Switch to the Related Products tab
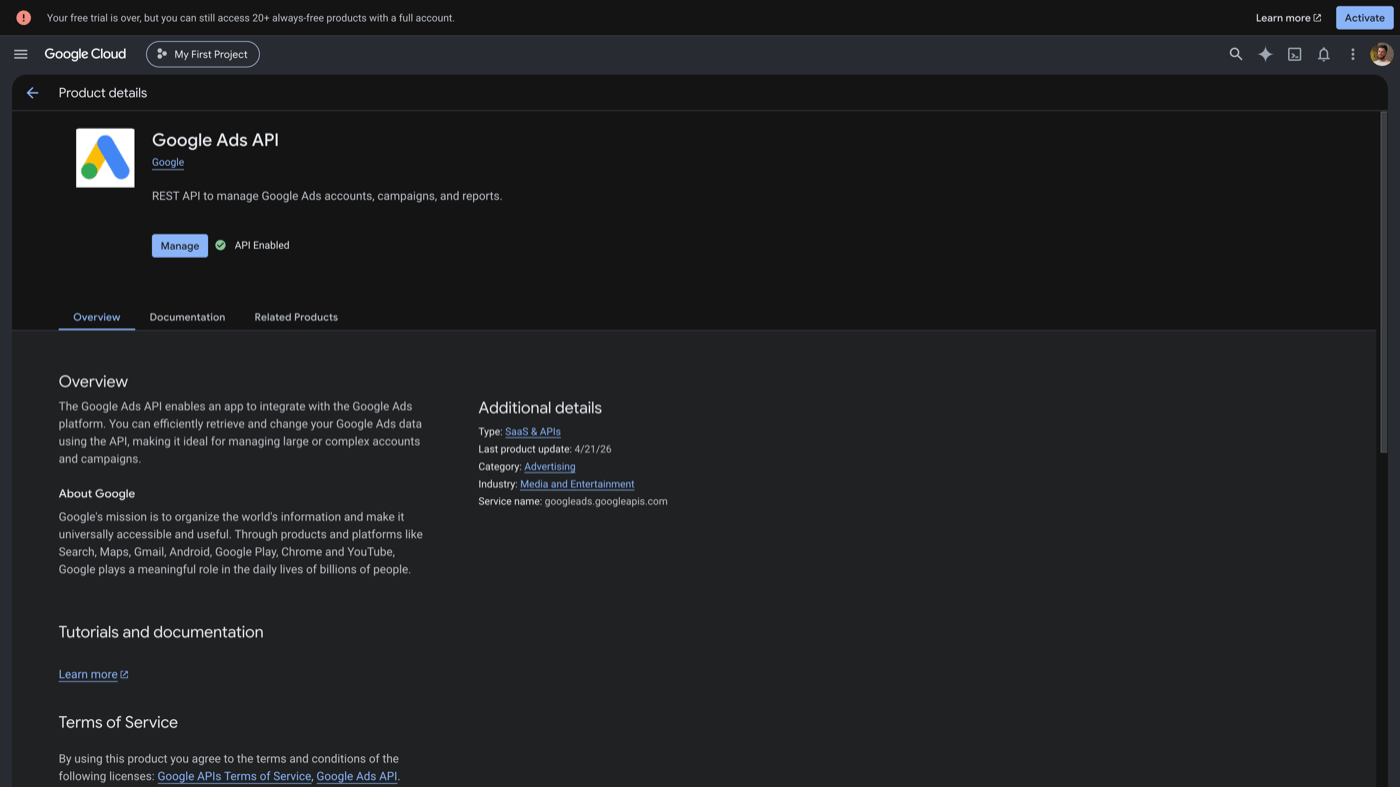The width and height of the screenshot is (1400, 787). (x=296, y=317)
